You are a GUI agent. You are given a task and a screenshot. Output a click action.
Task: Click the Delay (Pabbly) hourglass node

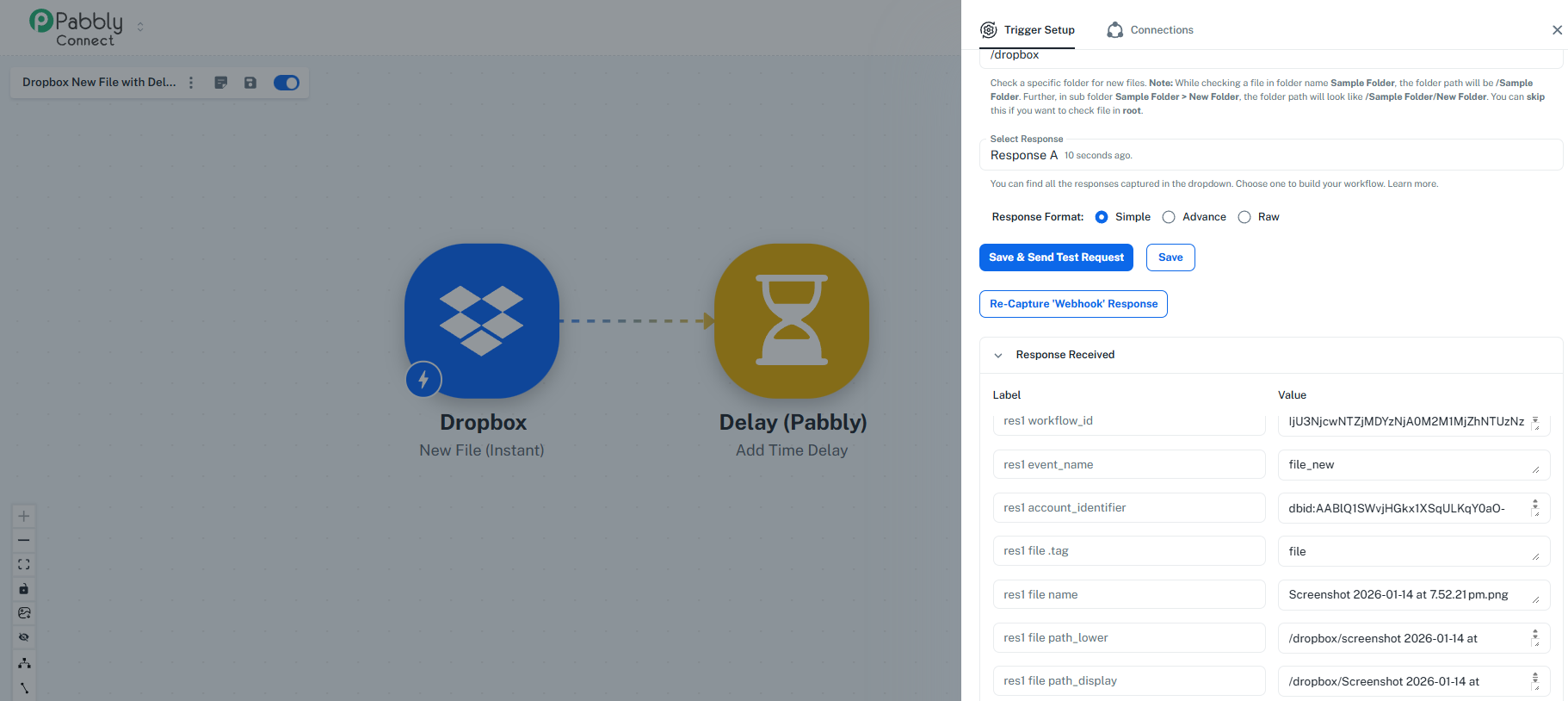point(791,320)
